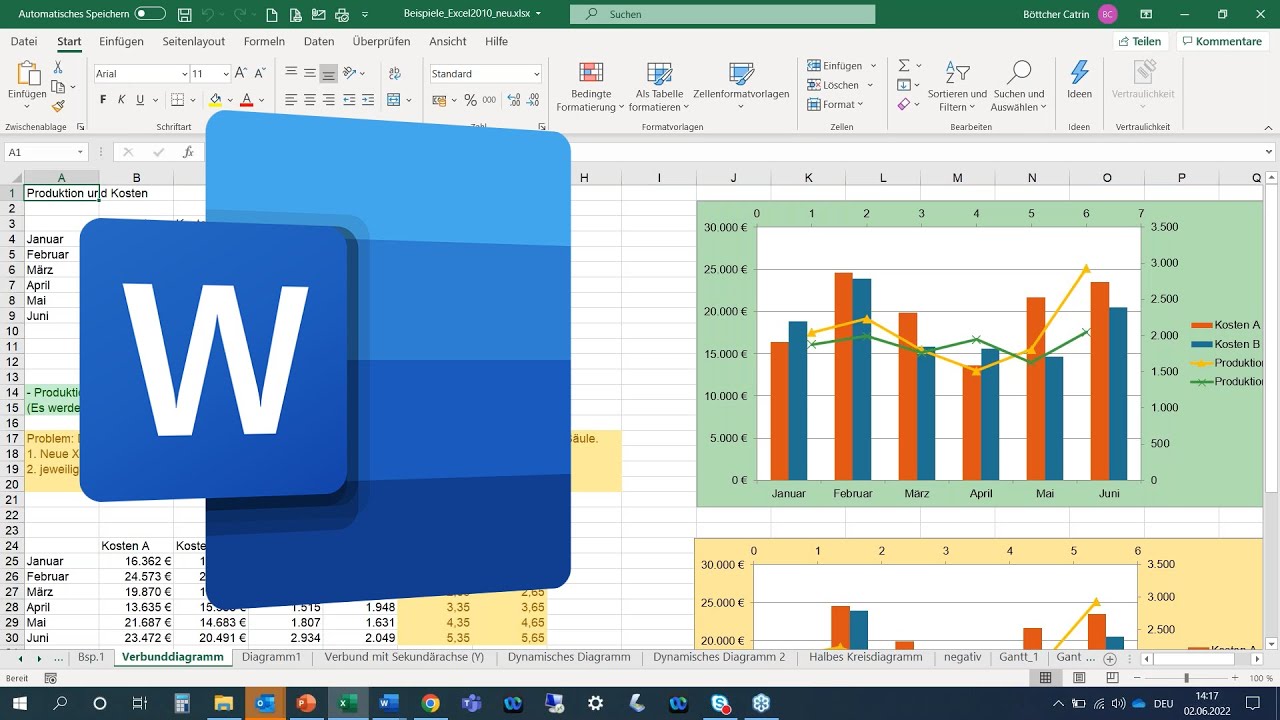Toggle left text alignment
This screenshot has width=1280, height=720.
point(291,100)
